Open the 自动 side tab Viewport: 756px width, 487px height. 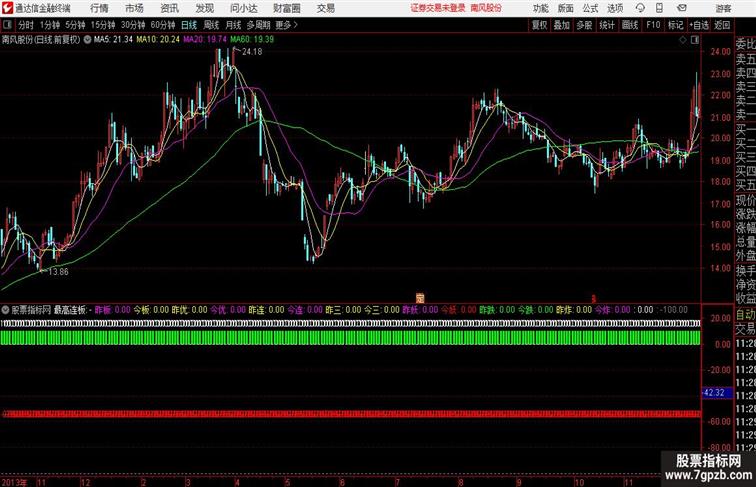coord(745,315)
